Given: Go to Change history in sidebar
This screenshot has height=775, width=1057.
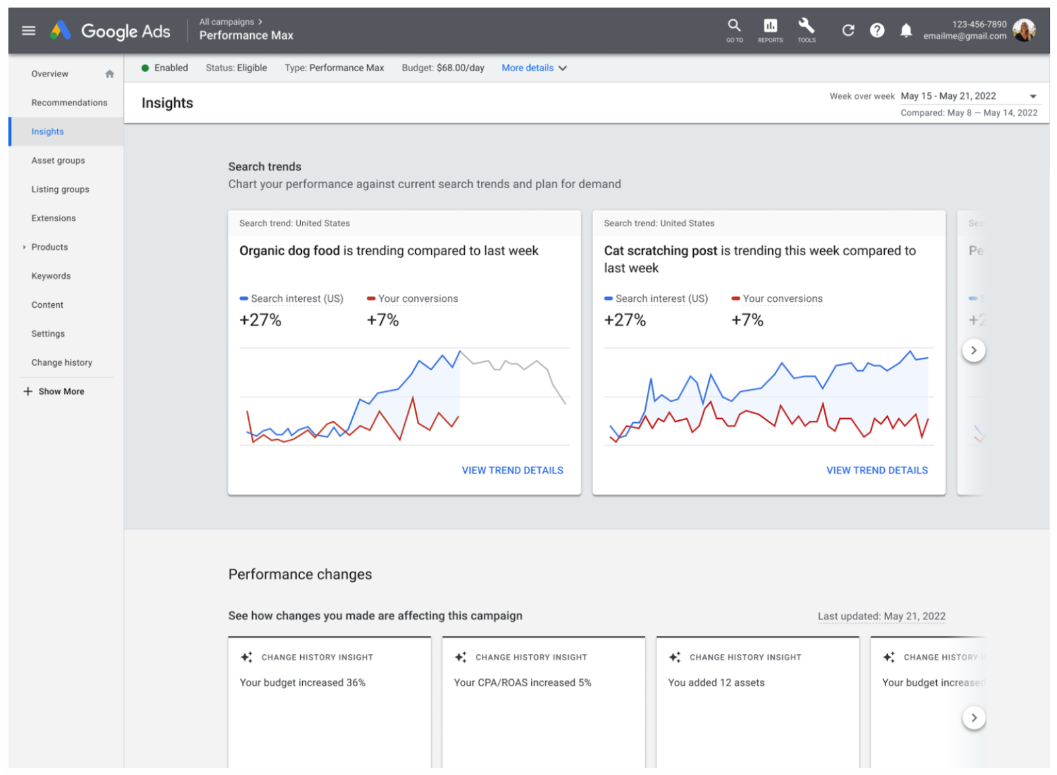Looking at the screenshot, I should [x=62, y=363].
